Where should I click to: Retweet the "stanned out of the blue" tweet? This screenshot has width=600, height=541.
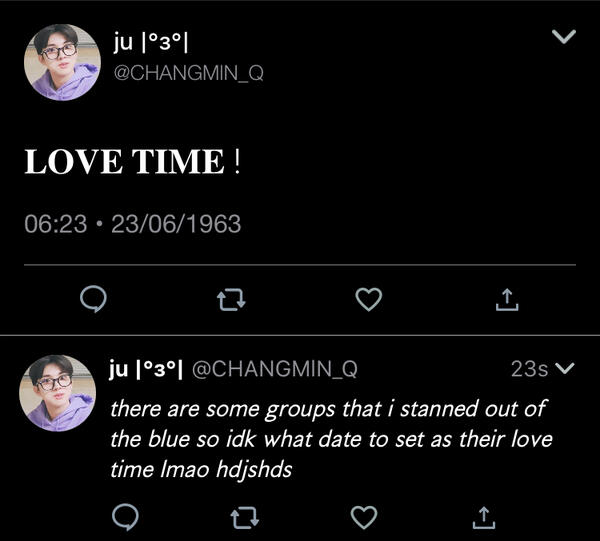click(x=245, y=516)
